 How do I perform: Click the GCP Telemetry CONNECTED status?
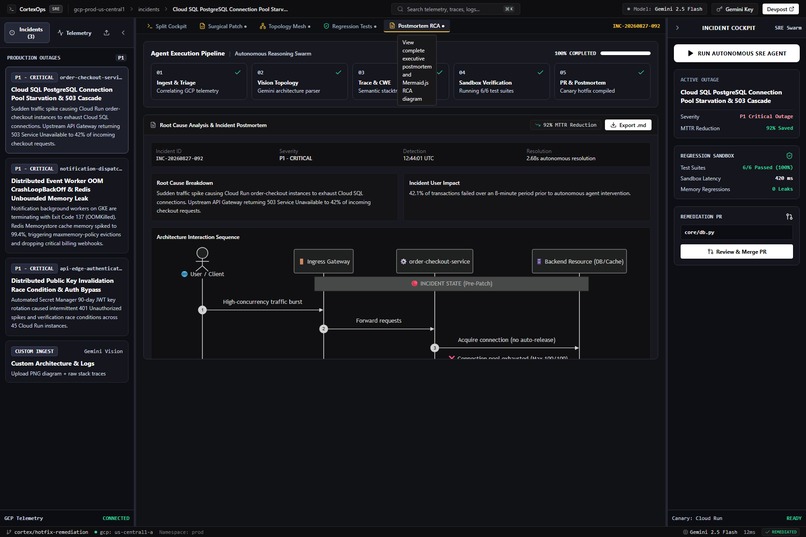[116, 518]
